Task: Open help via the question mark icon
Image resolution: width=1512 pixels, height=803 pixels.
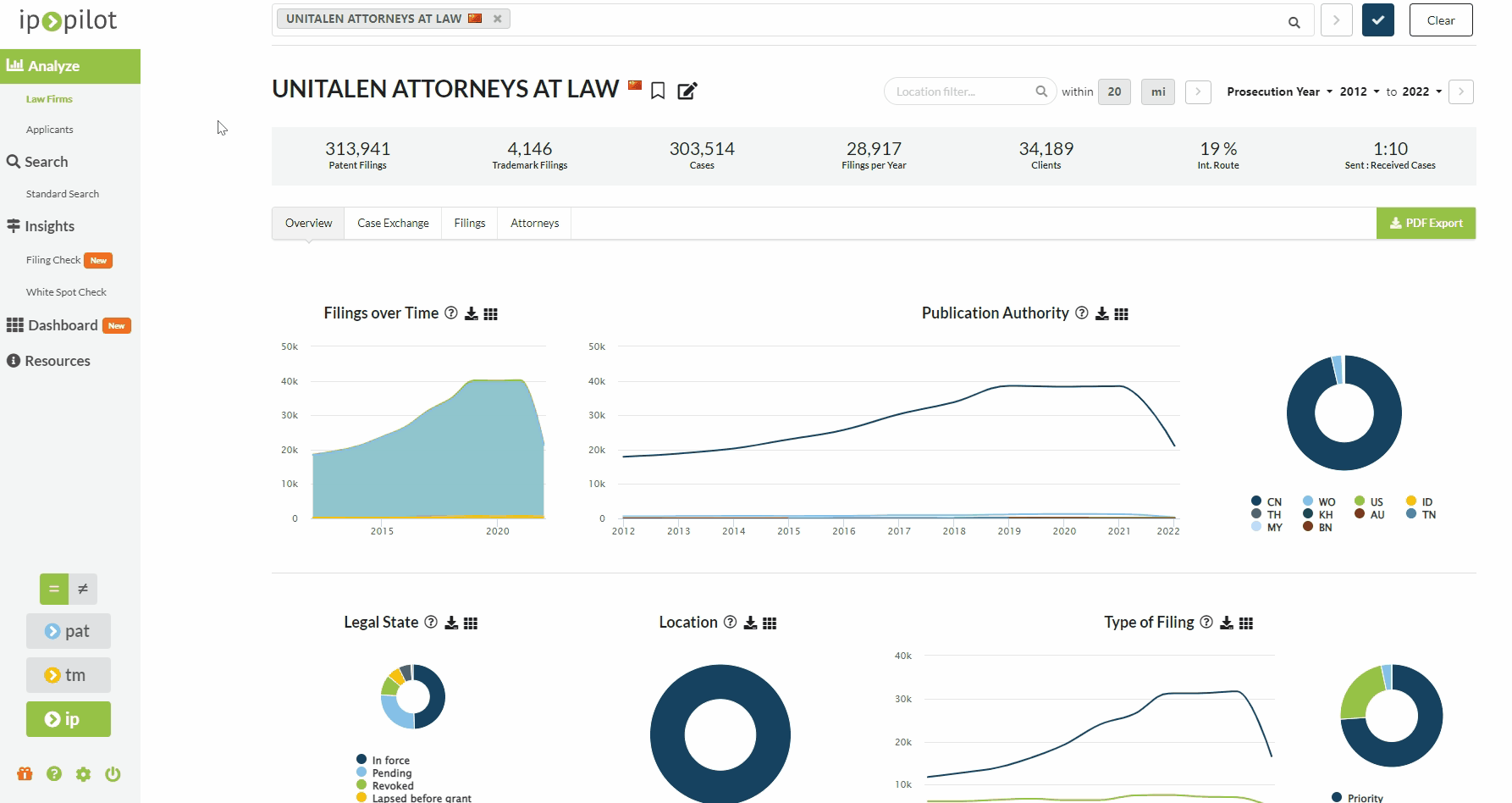Action: (x=54, y=773)
